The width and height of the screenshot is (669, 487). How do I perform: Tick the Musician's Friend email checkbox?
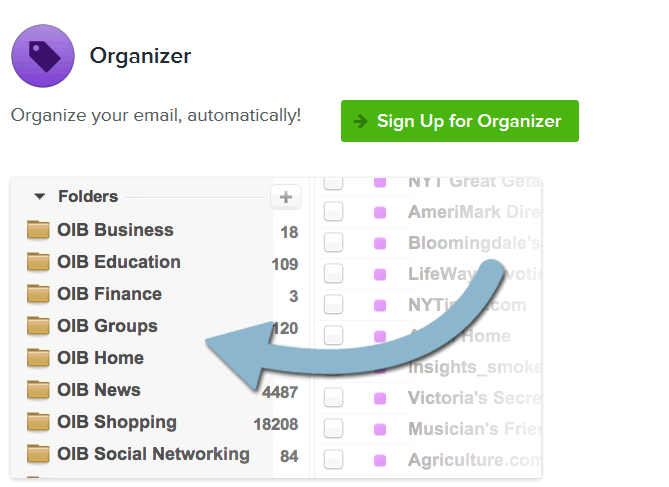tap(333, 428)
